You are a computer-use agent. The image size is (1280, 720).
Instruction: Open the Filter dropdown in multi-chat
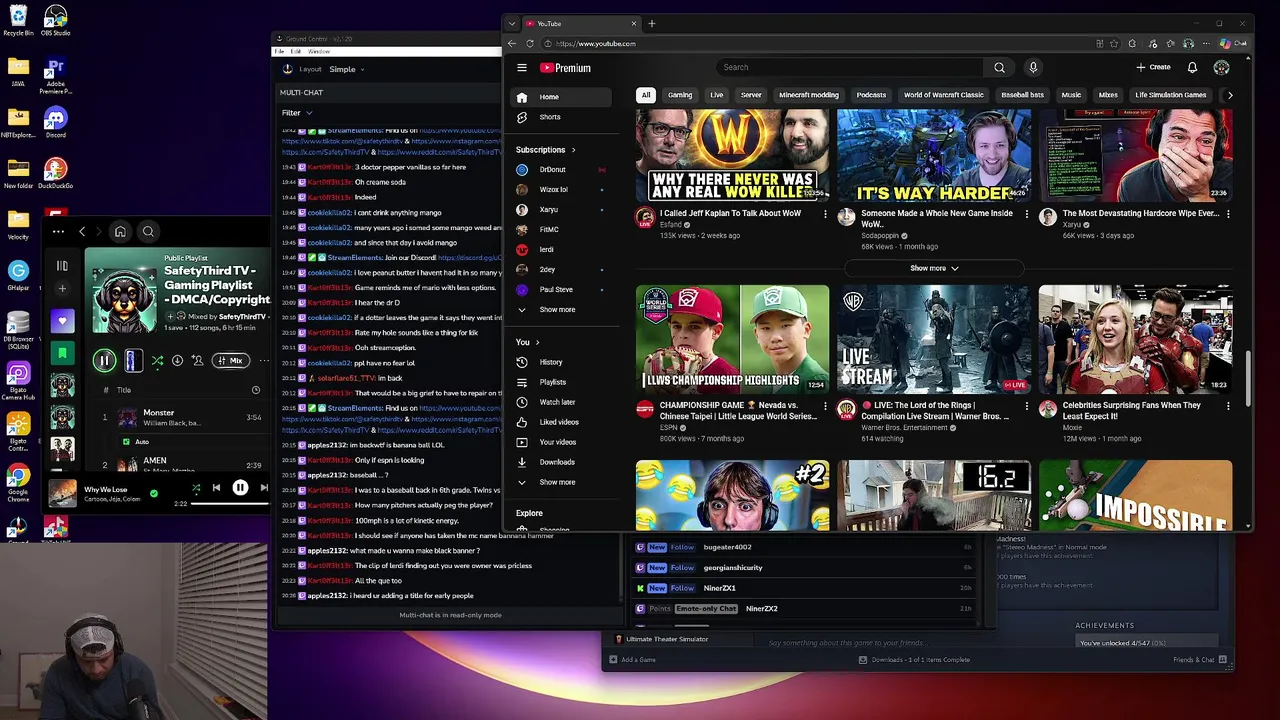click(297, 113)
